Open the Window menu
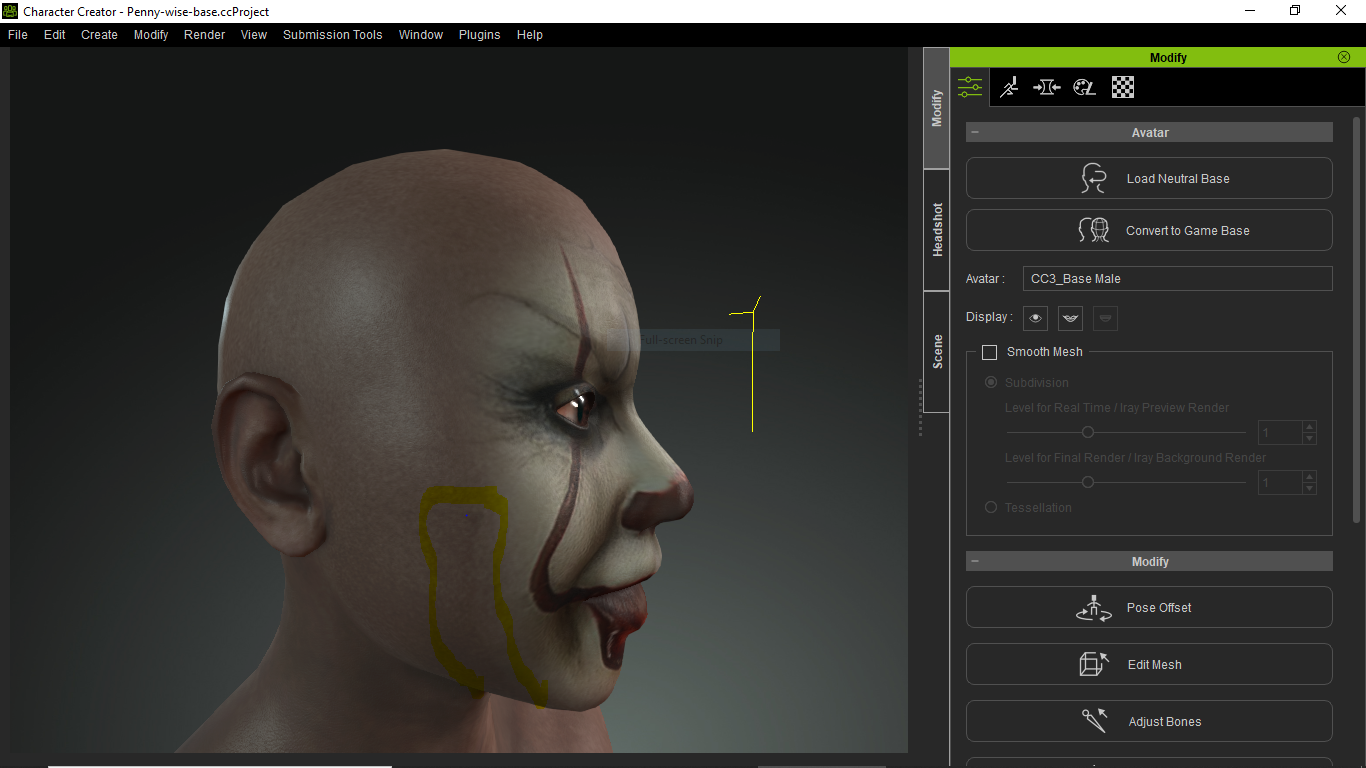The width and height of the screenshot is (1366, 768). pyautogui.click(x=421, y=34)
